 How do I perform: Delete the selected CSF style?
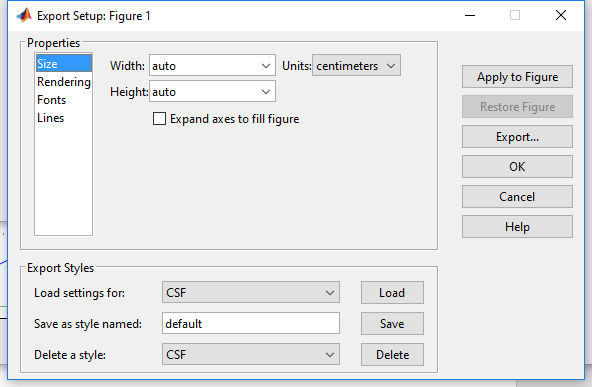click(x=392, y=355)
